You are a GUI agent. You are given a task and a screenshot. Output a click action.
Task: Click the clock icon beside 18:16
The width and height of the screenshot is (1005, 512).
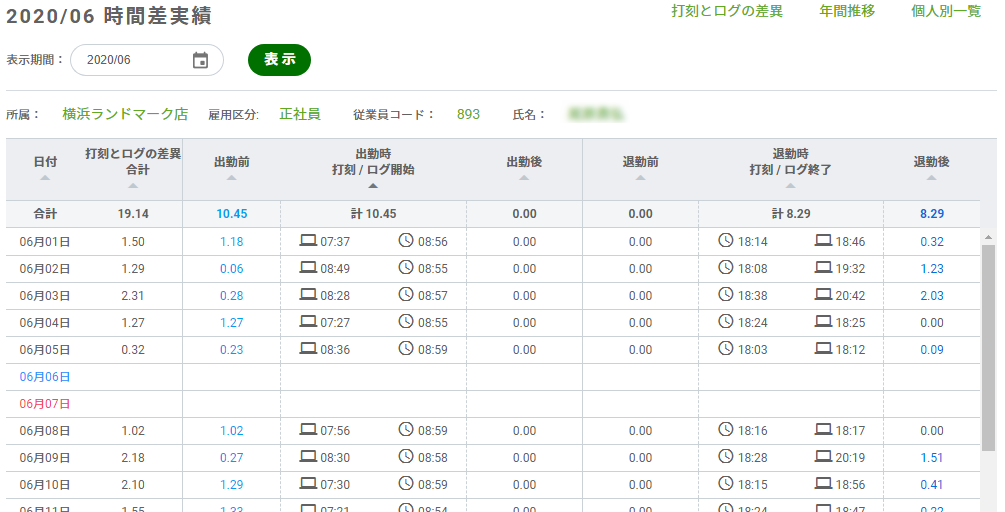click(x=726, y=429)
